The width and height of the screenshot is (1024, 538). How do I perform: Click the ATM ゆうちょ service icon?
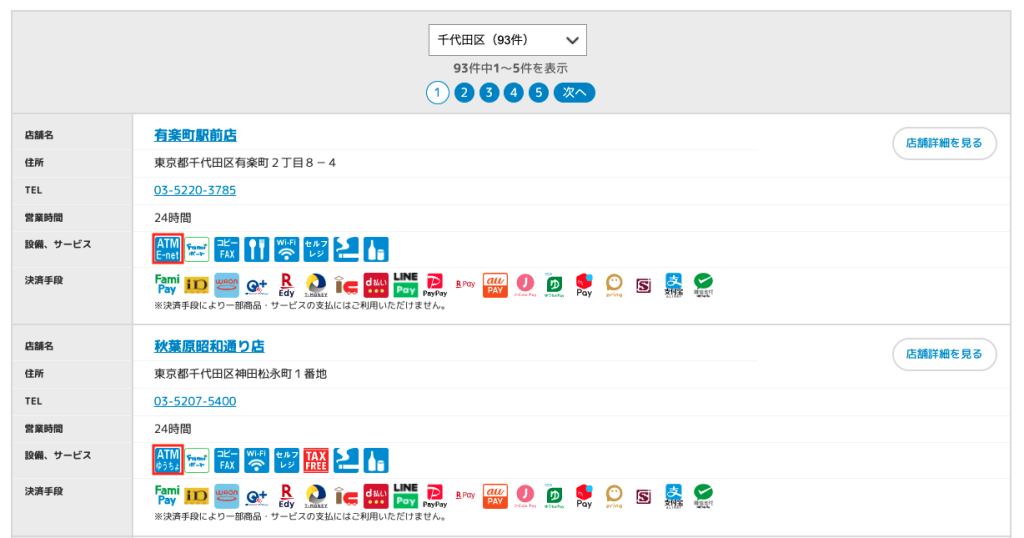click(168, 460)
